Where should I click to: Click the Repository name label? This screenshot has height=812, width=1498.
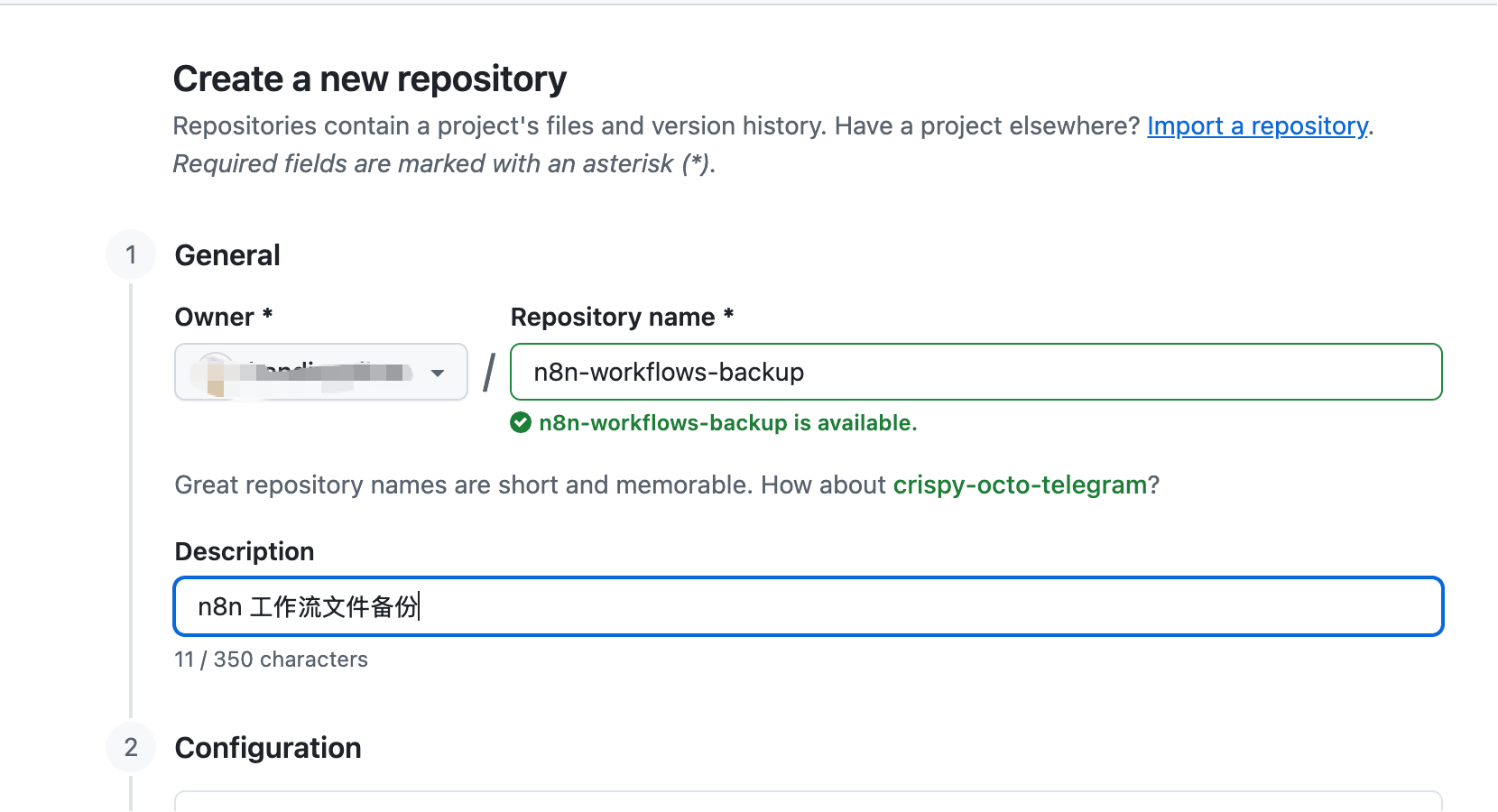(622, 317)
